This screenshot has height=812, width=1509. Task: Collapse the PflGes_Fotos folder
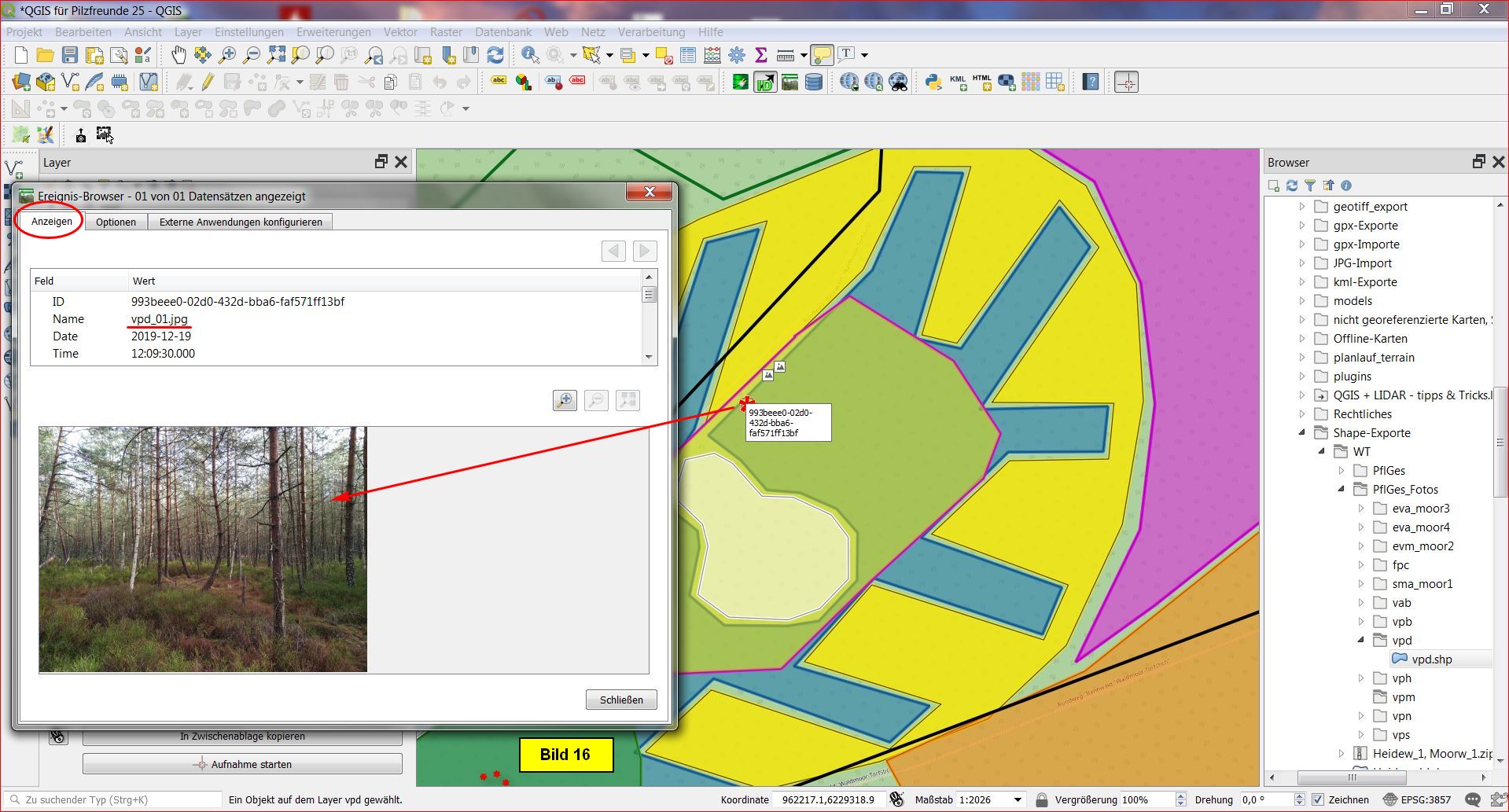coord(1342,489)
